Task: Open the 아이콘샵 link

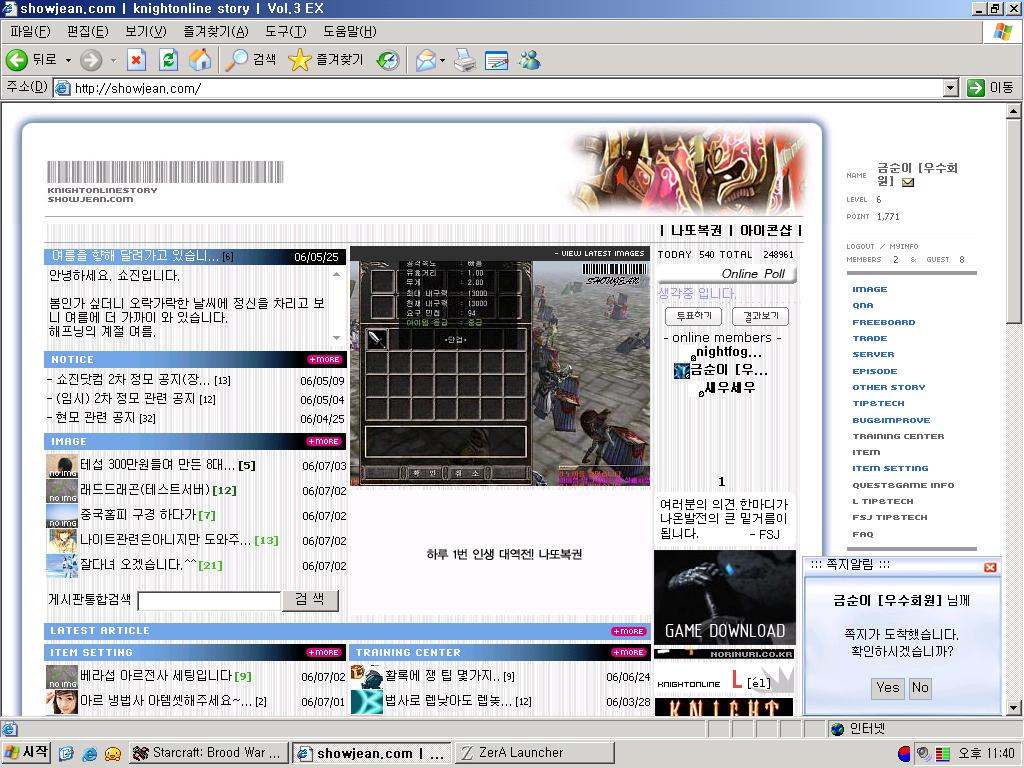Action: [x=765, y=230]
